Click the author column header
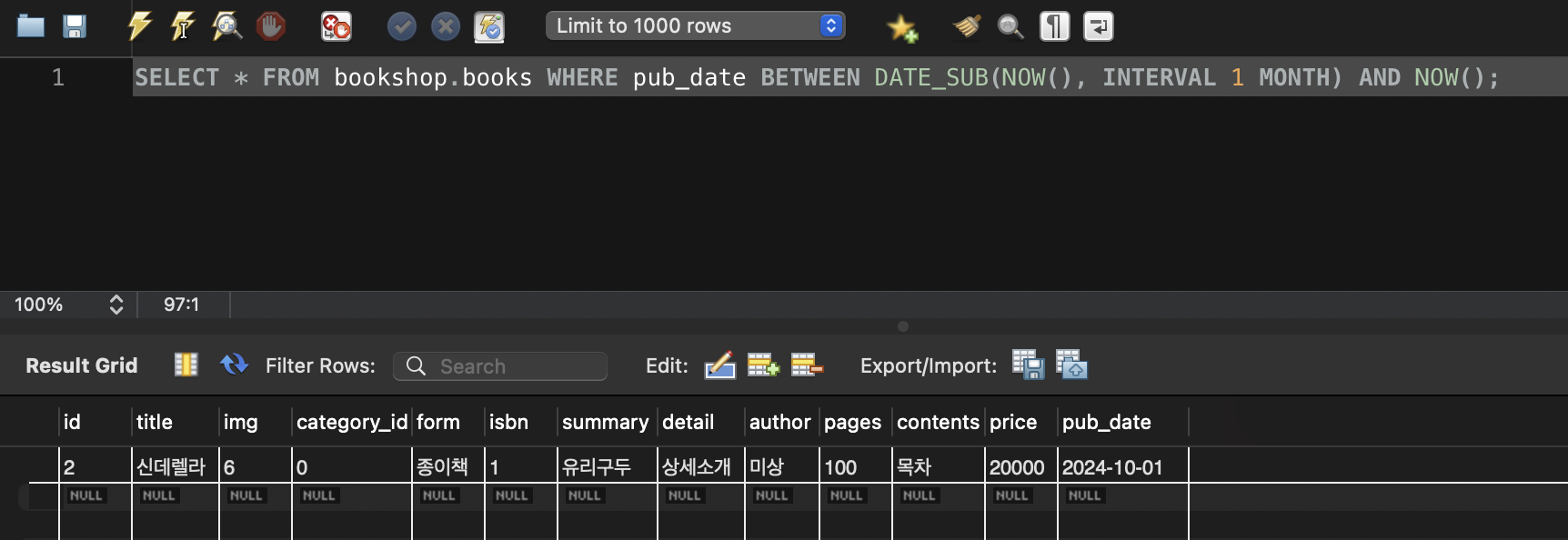This screenshot has width=1568, height=540. click(x=781, y=422)
